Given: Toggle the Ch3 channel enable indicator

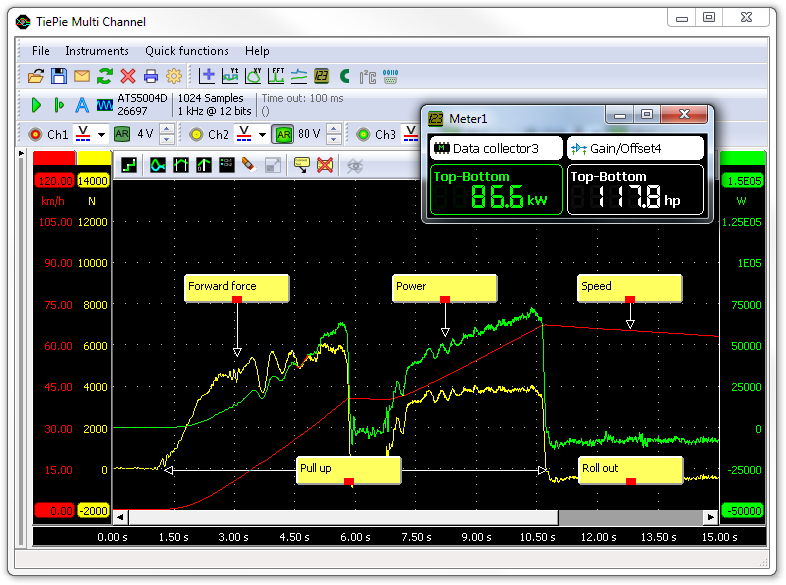Looking at the screenshot, I should (363, 134).
